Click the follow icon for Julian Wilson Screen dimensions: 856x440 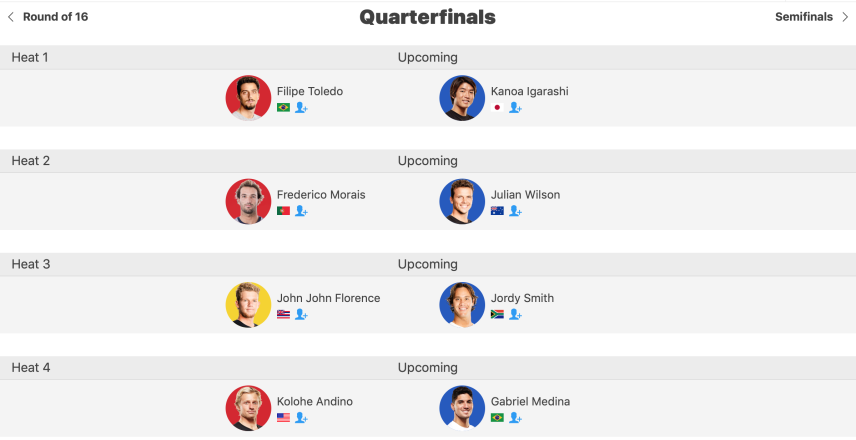[x=515, y=211]
